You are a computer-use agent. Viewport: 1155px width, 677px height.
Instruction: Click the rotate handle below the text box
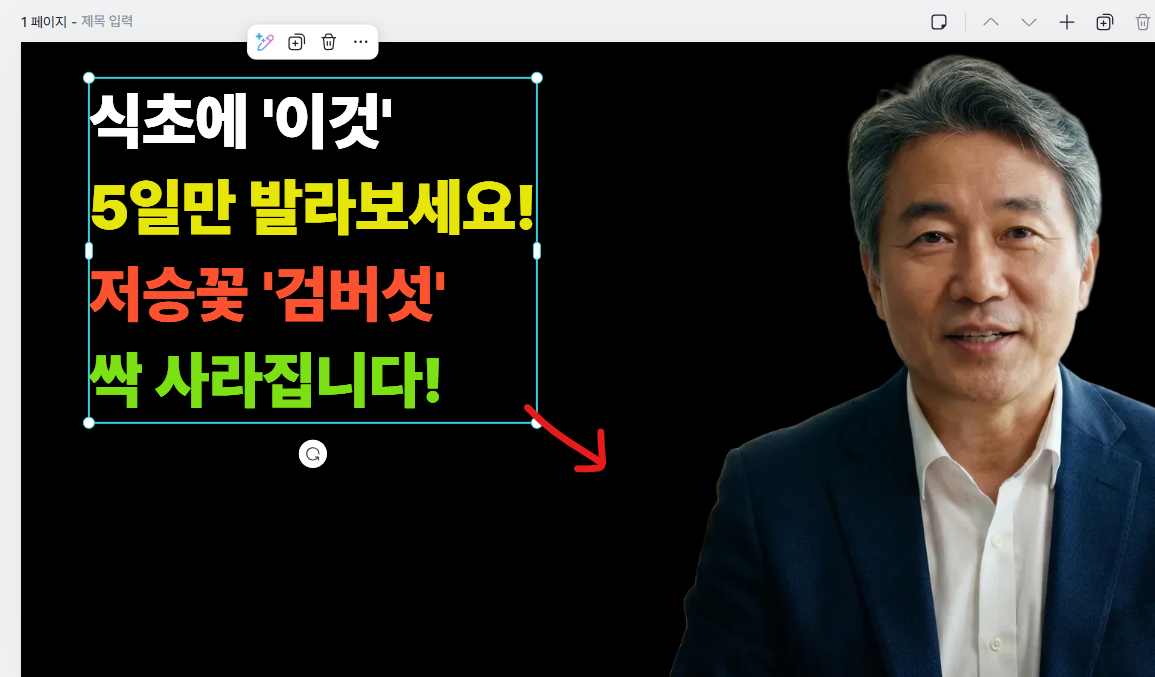click(x=313, y=454)
